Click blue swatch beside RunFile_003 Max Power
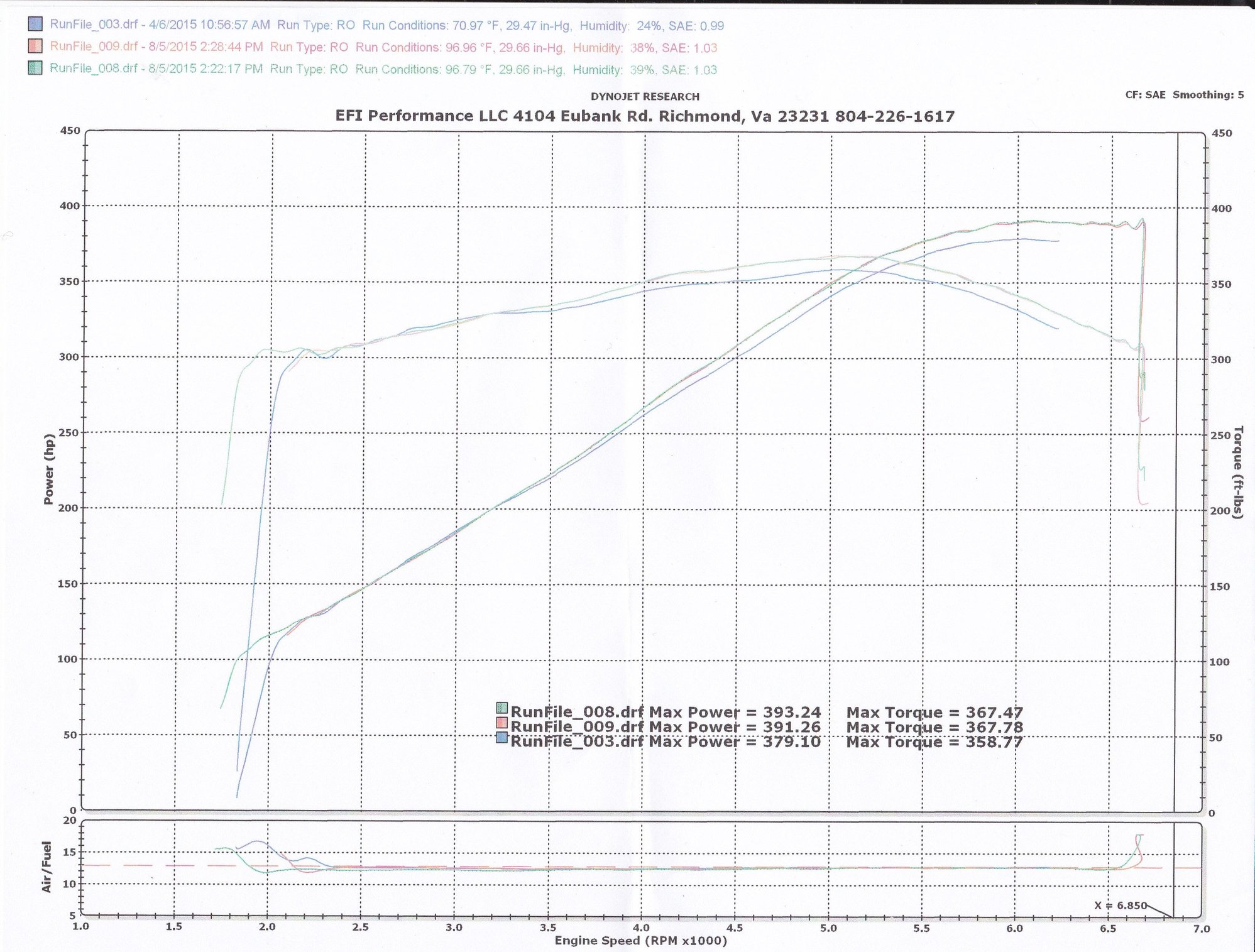This screenshot has width=1255, height=952. click(502, 738)
